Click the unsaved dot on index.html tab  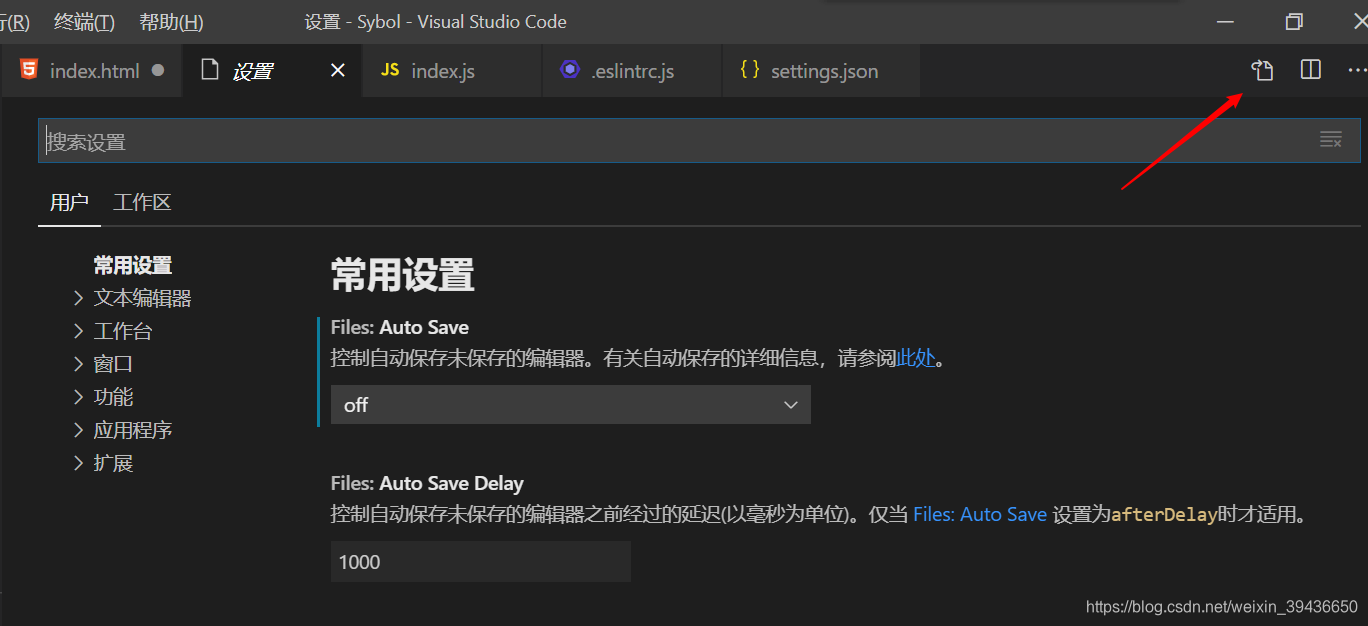157,71
